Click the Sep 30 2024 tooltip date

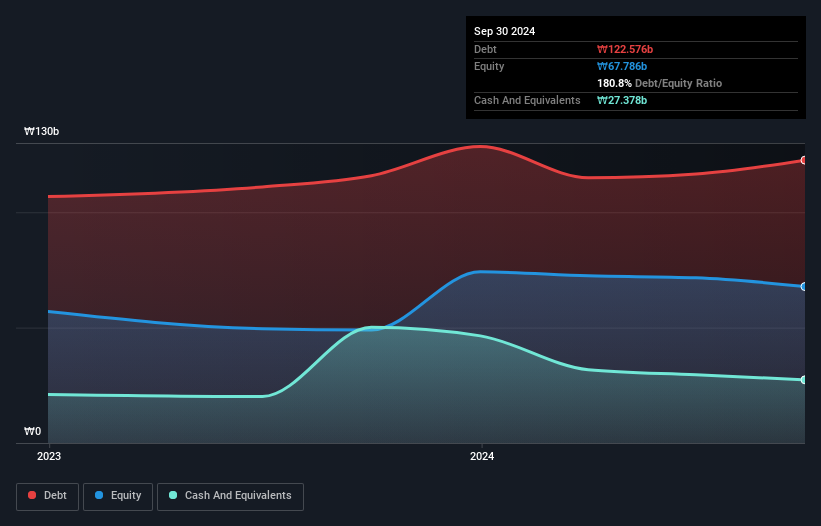point(504,31)
